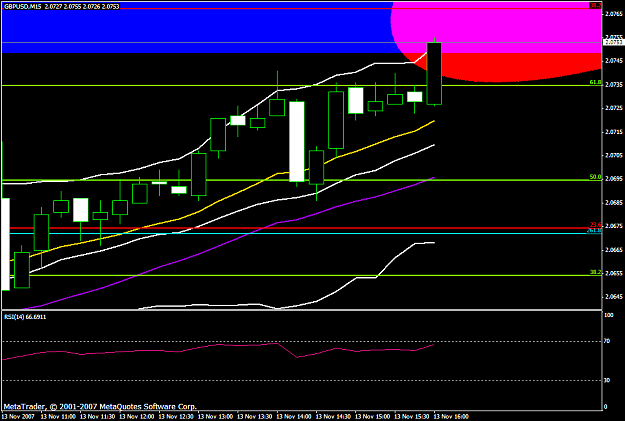Select the RSI(14) 66.6911 indicator label

[25, 317]
